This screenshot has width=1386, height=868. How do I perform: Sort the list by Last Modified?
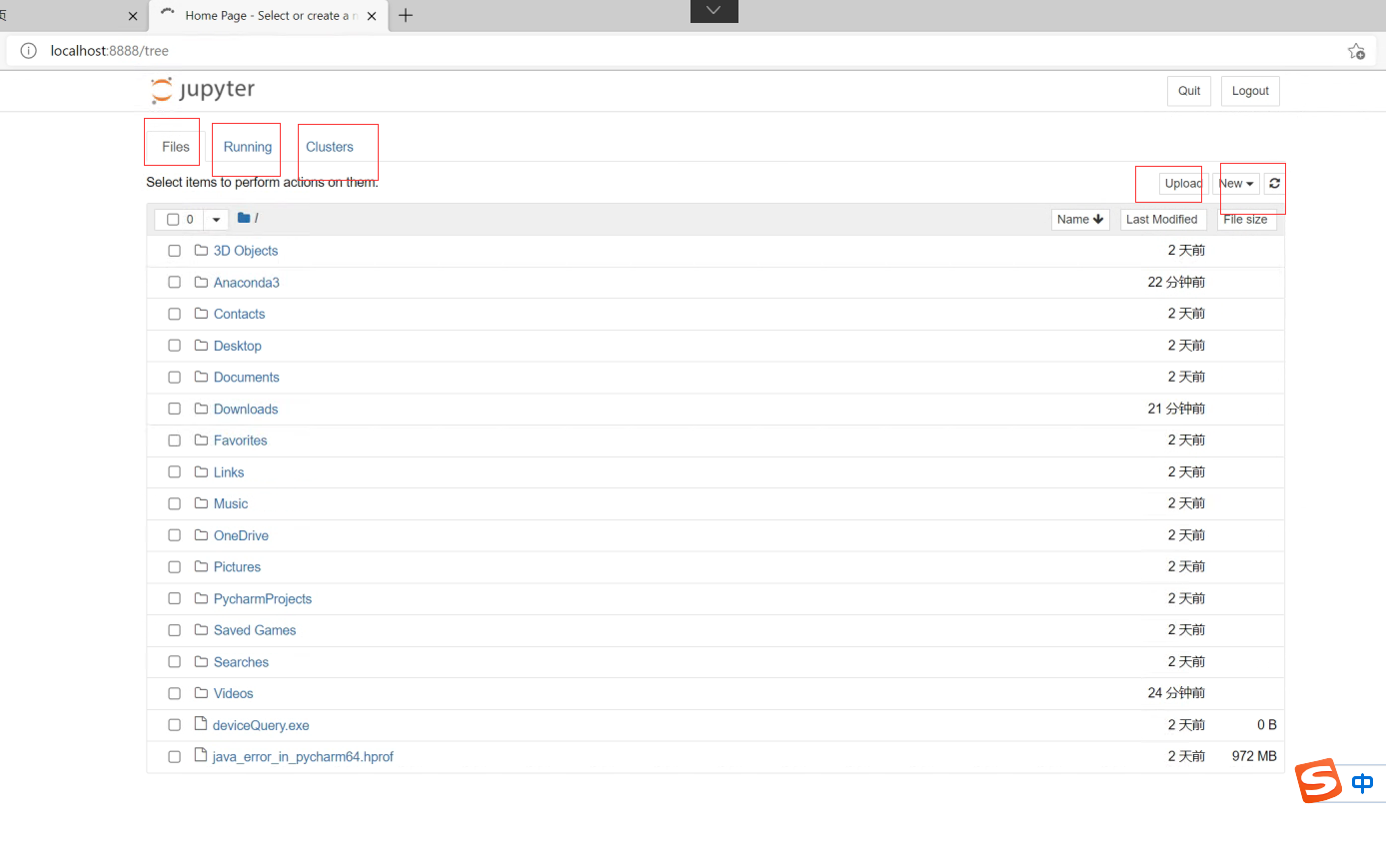(x=1162, y=220)
